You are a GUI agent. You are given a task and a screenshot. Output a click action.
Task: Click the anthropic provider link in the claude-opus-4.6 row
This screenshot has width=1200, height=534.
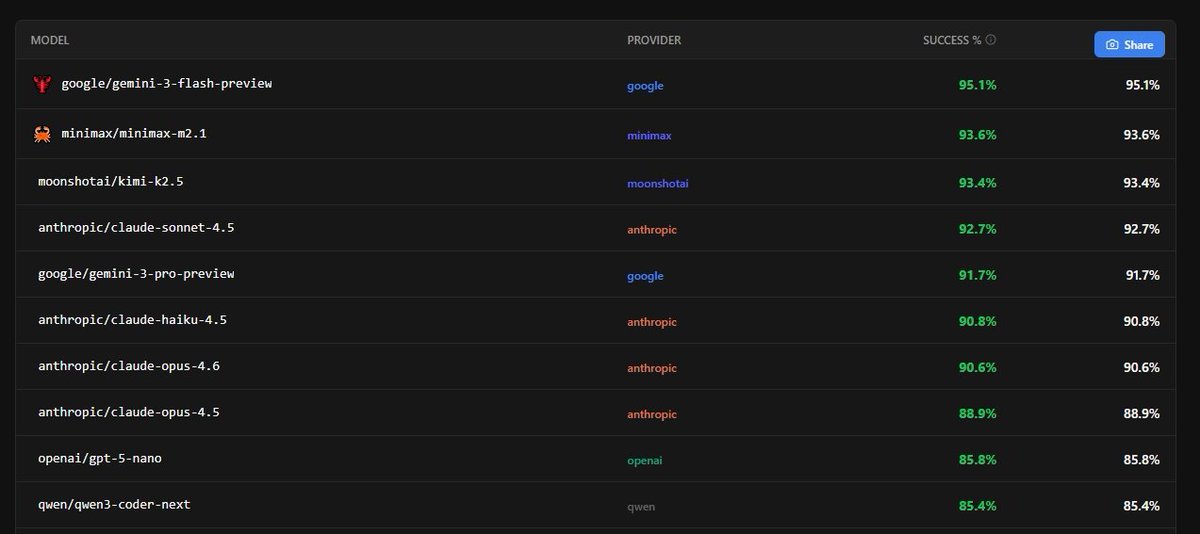652,368
